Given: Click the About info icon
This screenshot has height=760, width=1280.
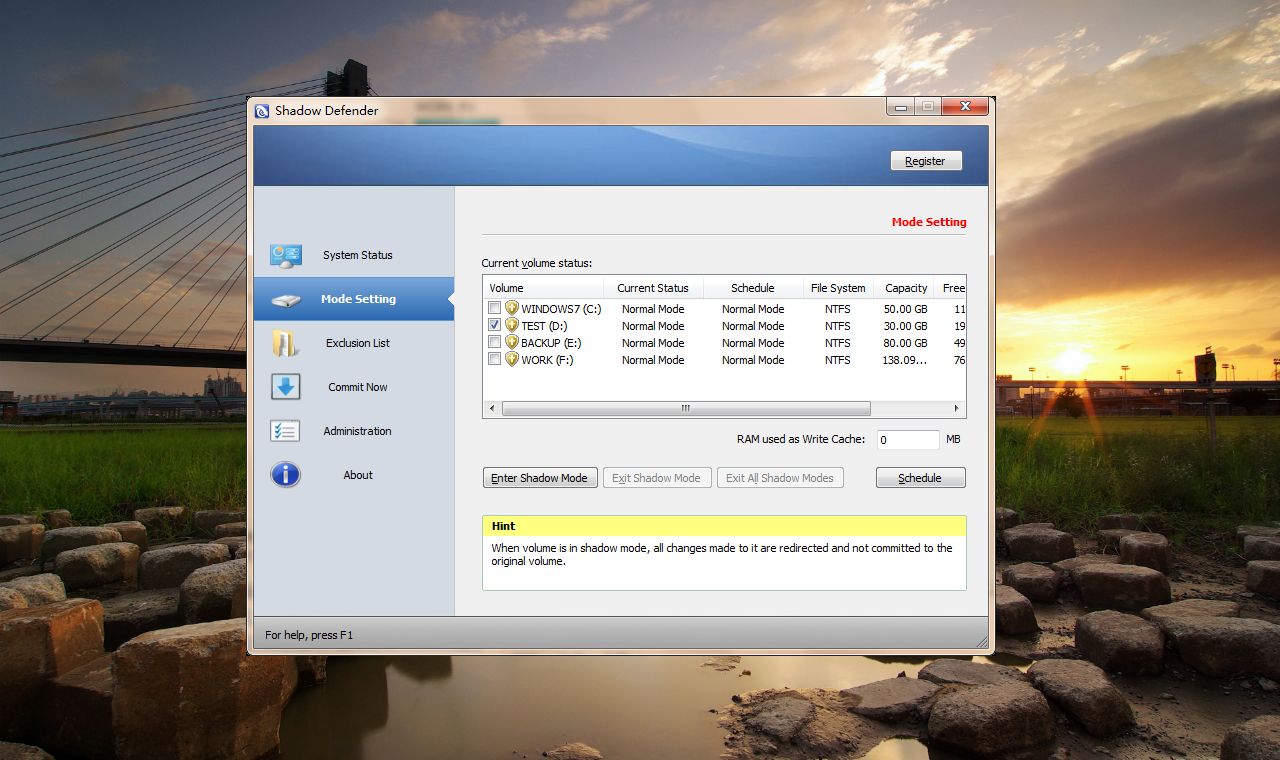Looking at the screenshot, I should coord(286,475).
